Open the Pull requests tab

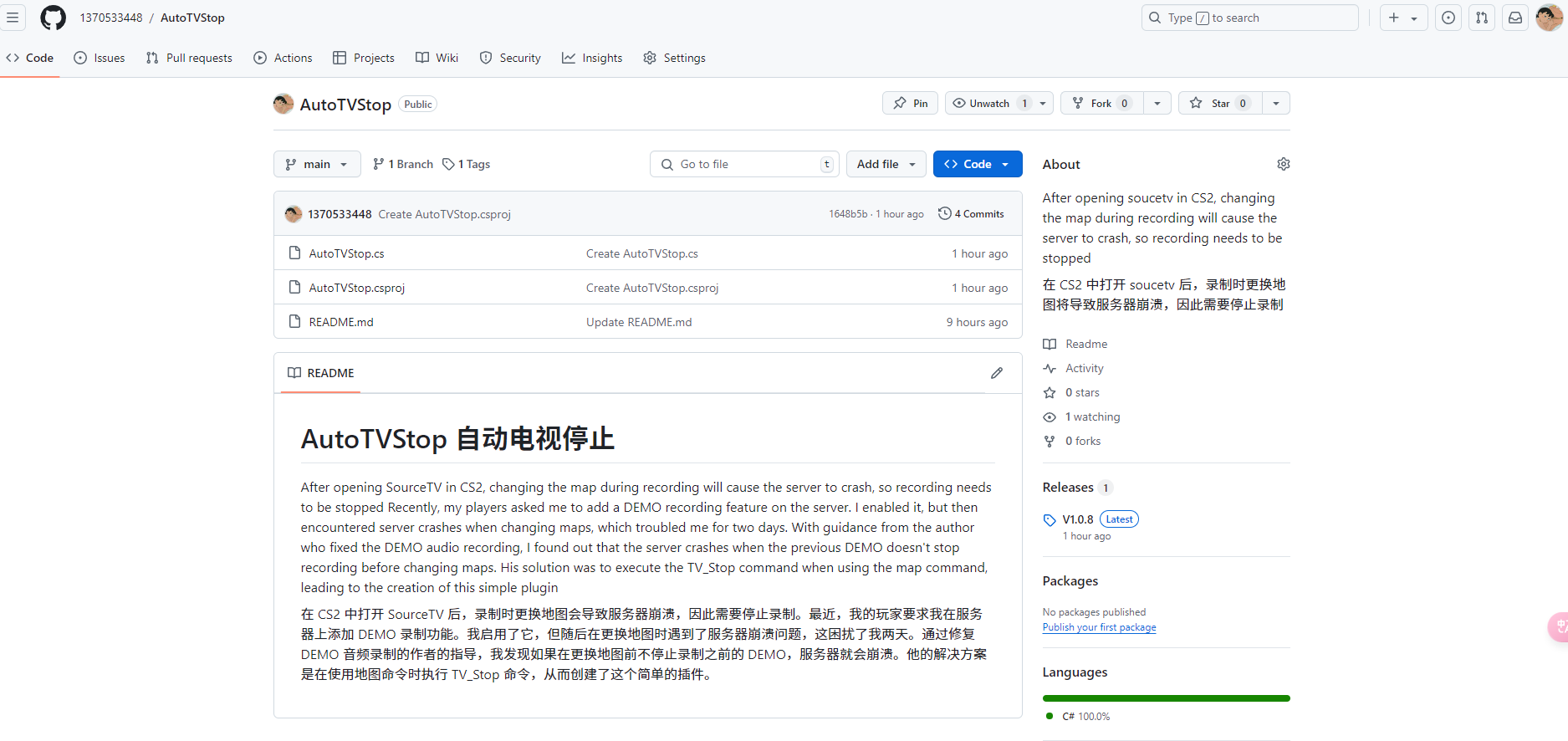click(189, 58)
